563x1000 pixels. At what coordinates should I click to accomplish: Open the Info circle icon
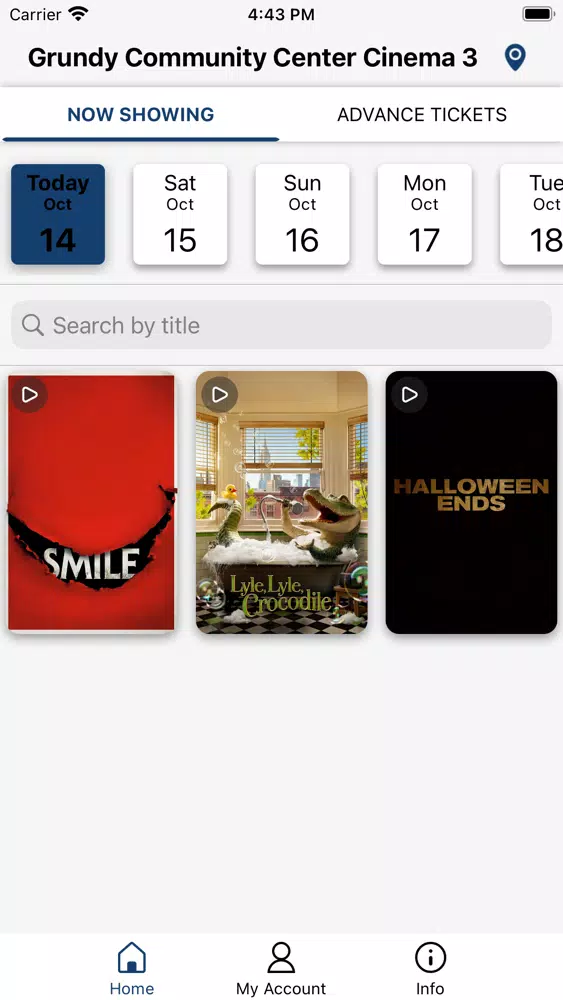point(430,957)
